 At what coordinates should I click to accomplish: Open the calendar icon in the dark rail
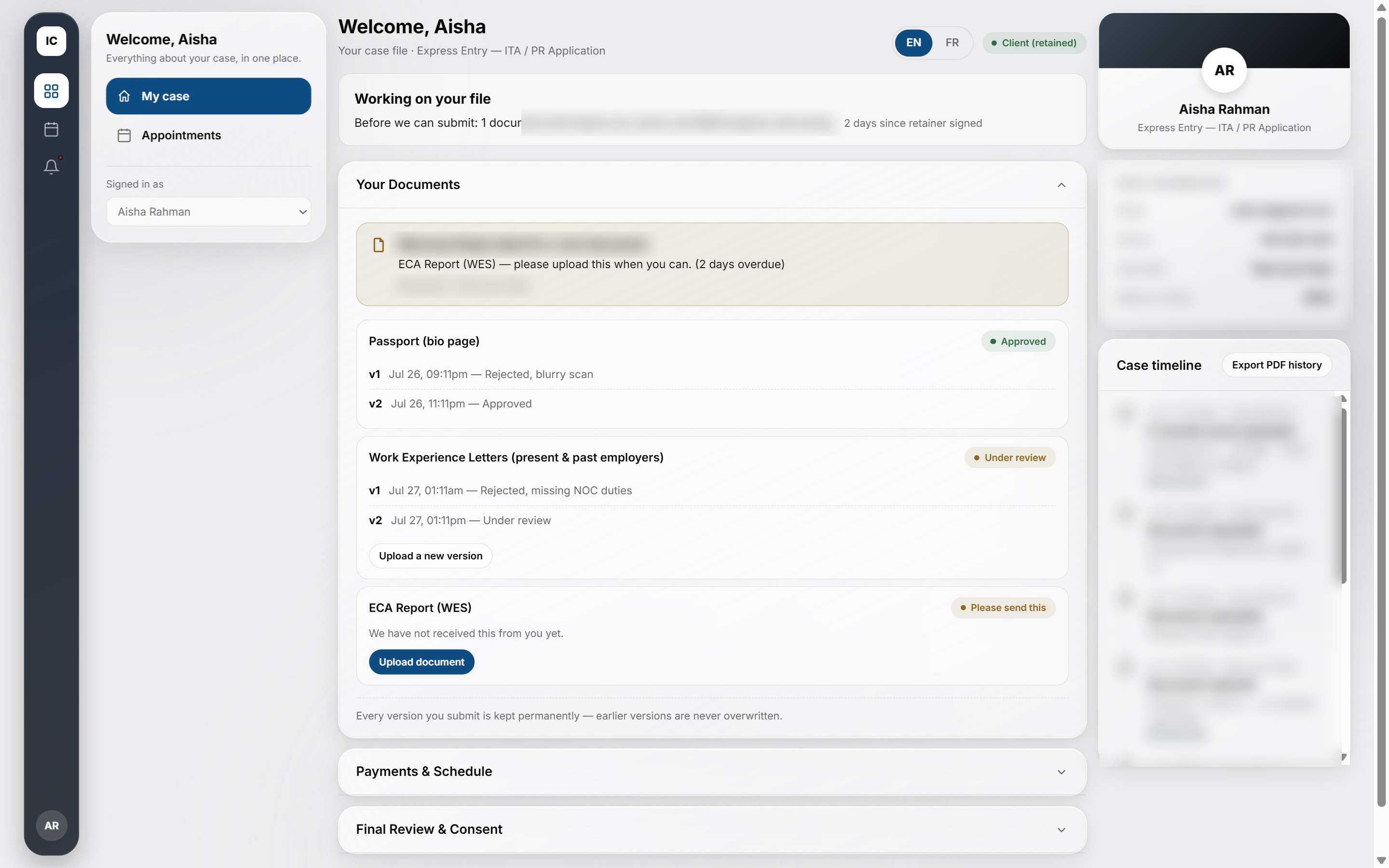point(51,129)
